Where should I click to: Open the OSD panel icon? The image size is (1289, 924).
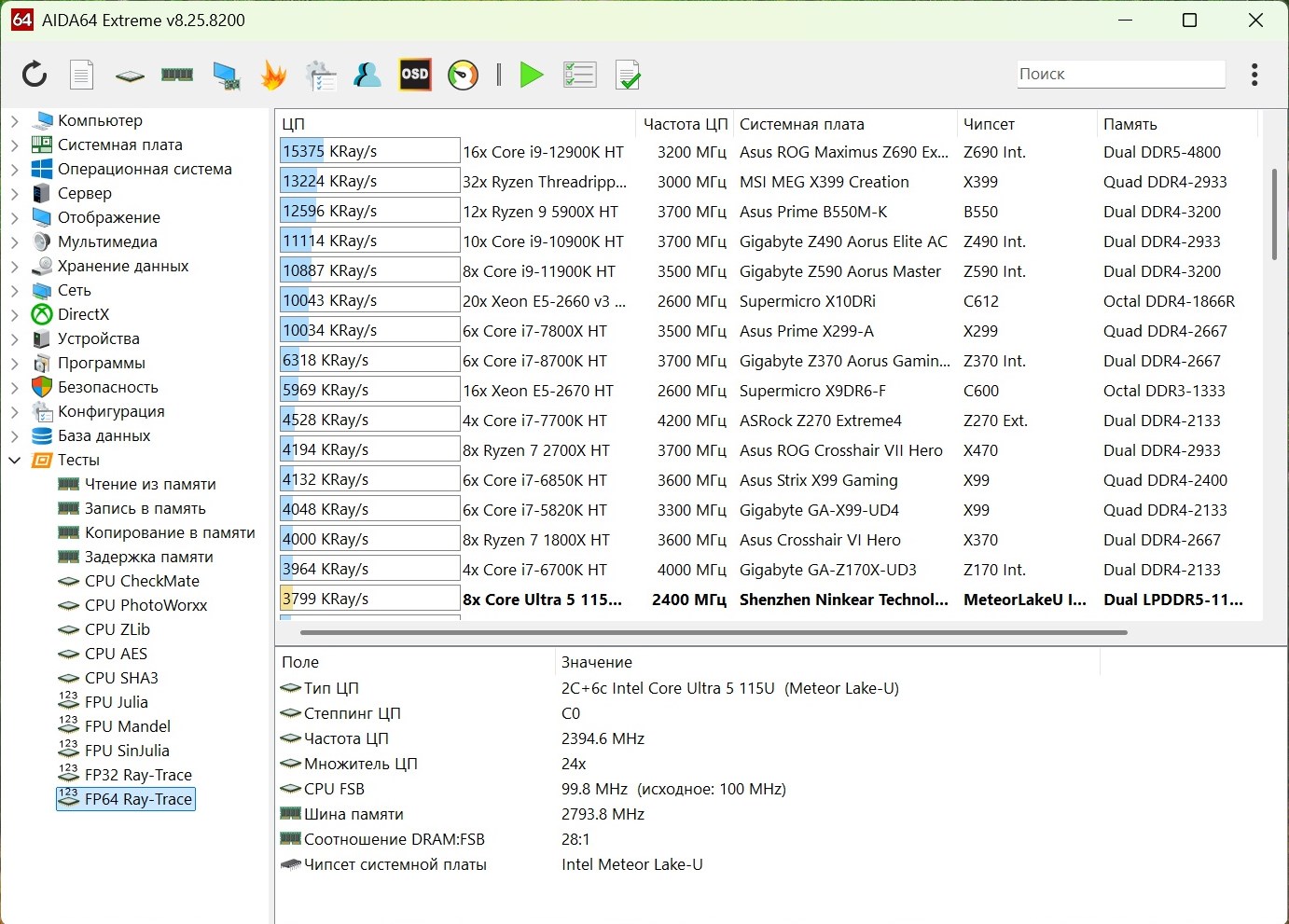point(415,75)
